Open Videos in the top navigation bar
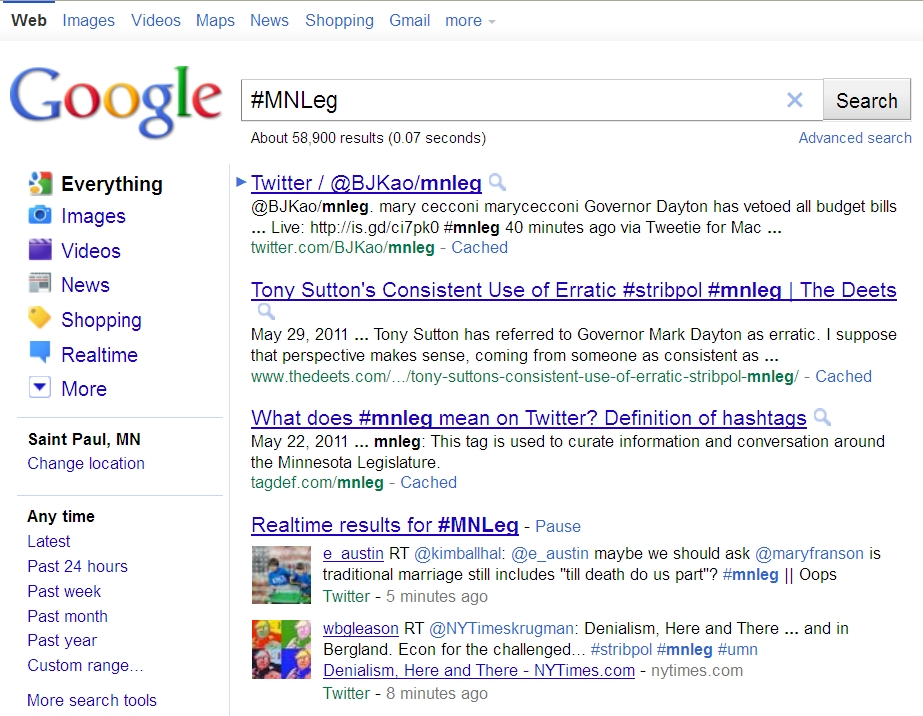Viewport: 923px width, 716px height. [x=156, y=21]
